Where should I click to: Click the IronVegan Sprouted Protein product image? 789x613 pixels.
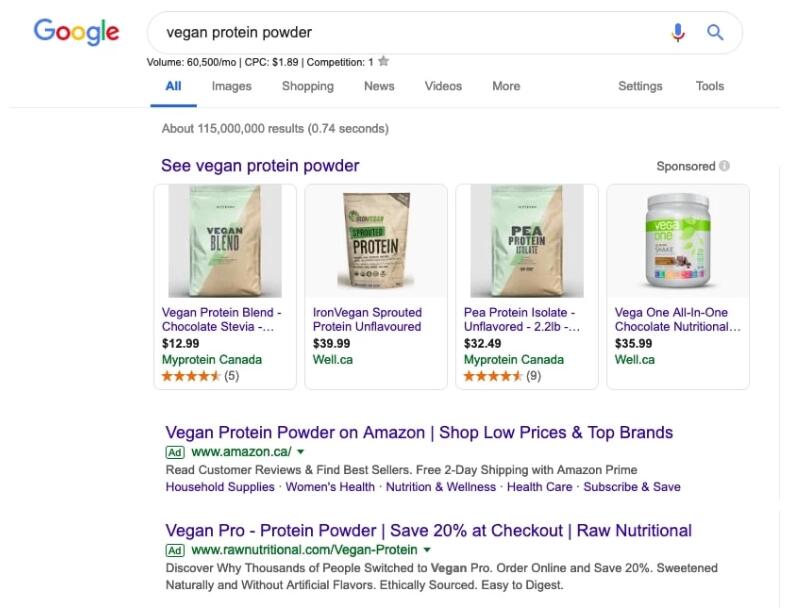376,243
